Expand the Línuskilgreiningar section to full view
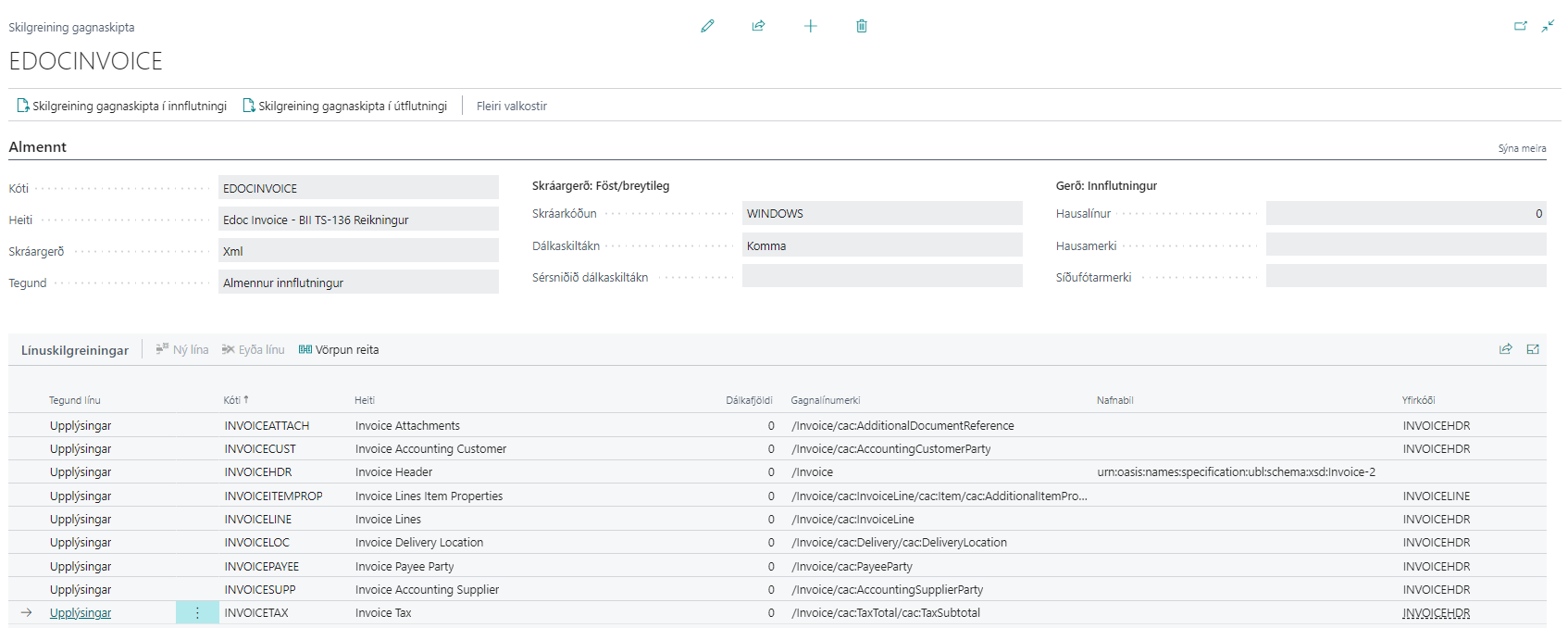The width and height of the screenshot is (1568, 628). [x=1533, y=349]
